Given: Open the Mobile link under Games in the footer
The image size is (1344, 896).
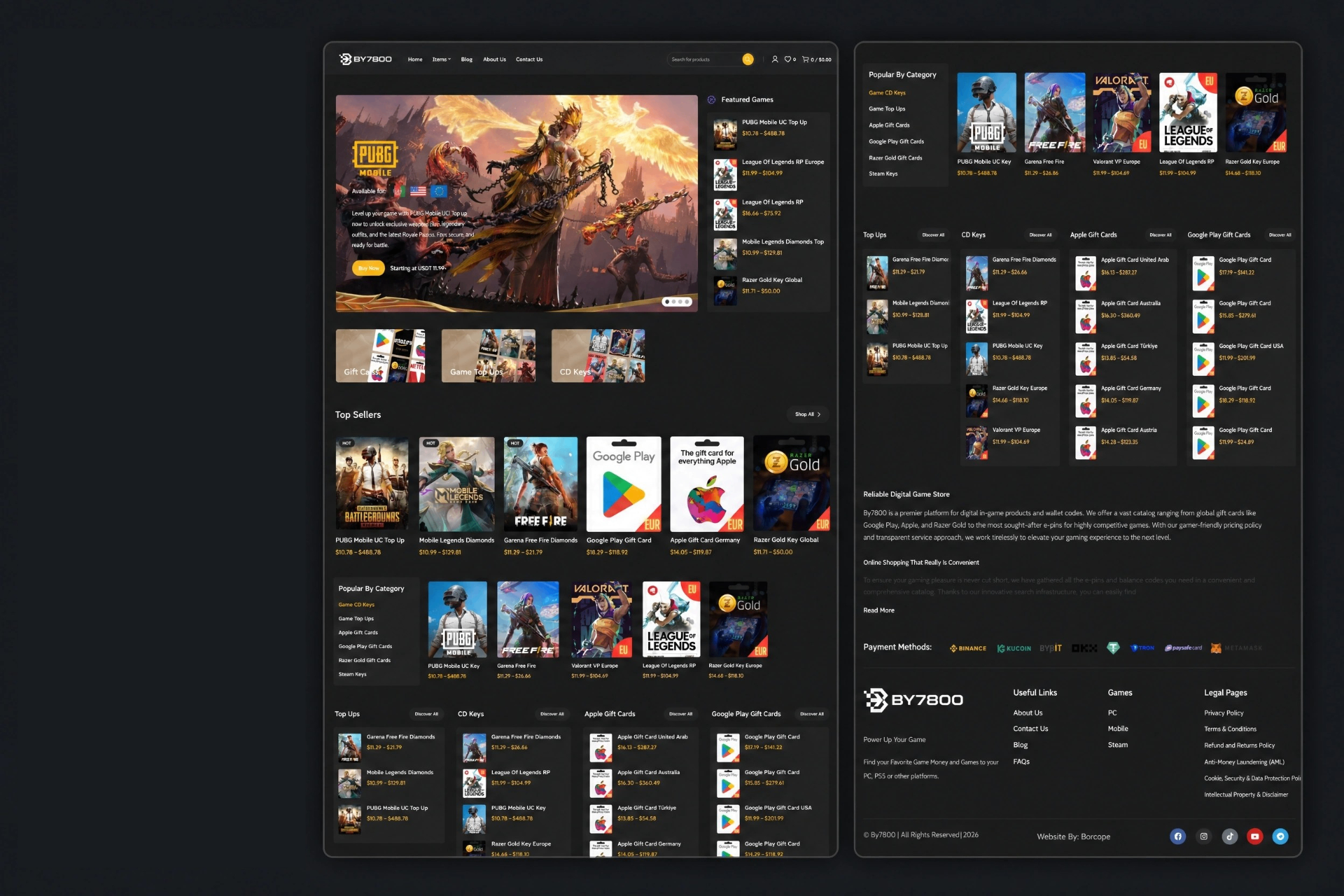Looking at the screenshot, I should [x=1118, y=729].
